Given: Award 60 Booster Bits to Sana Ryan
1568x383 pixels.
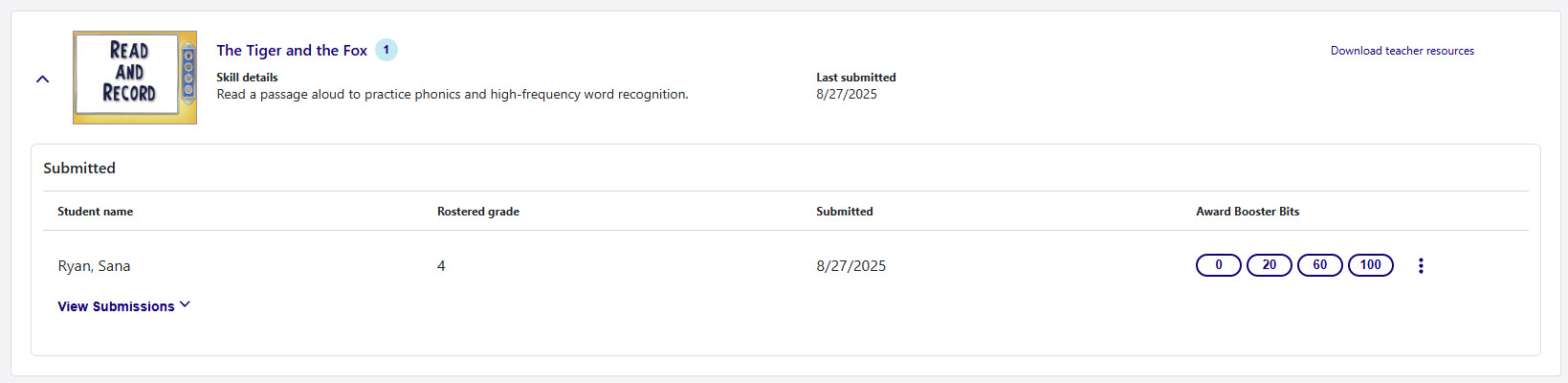Looking at the screenshot, I should (x=1319, y=265).
